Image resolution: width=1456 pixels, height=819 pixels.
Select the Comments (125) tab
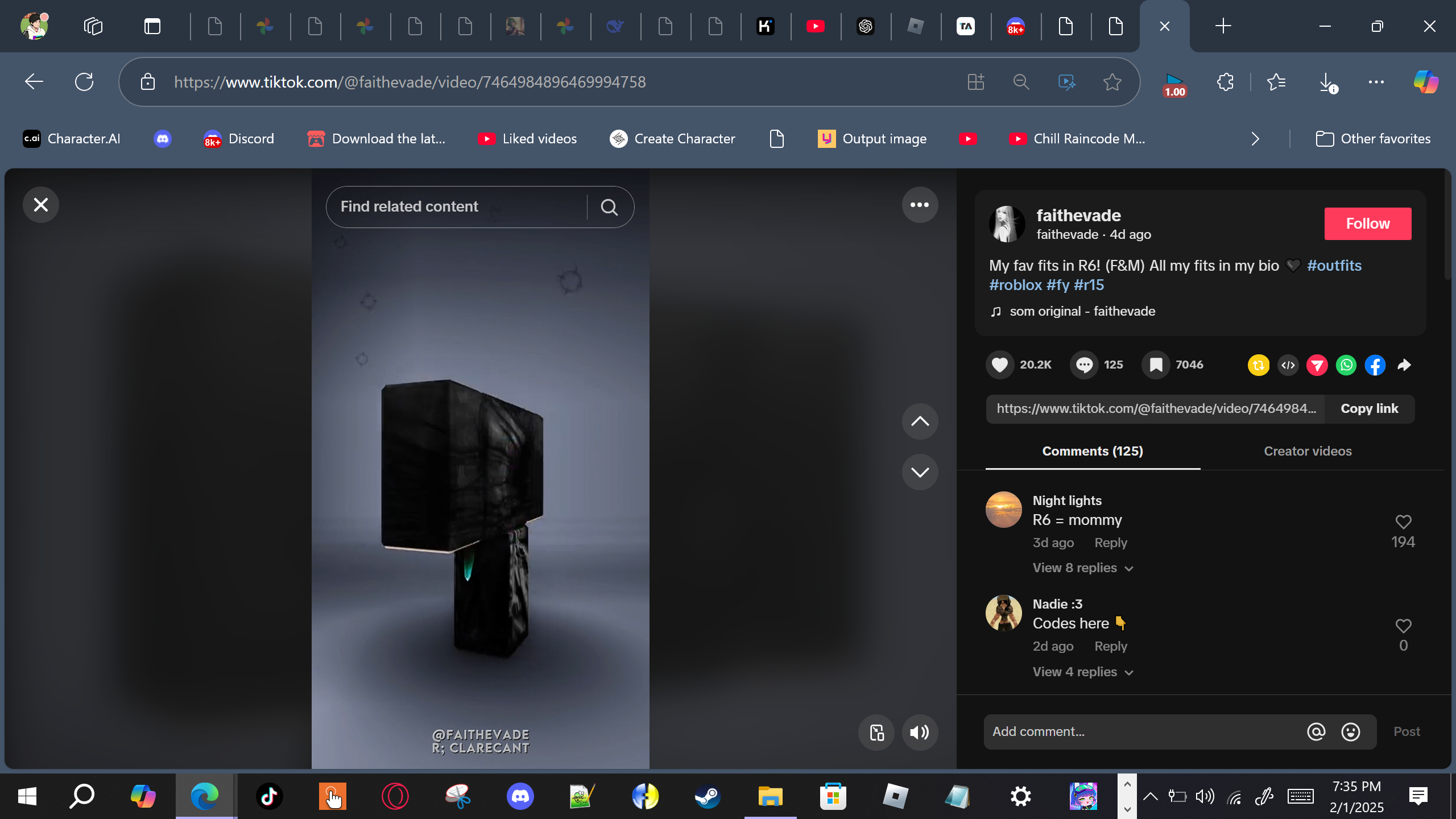click(x=1092, y=451)
